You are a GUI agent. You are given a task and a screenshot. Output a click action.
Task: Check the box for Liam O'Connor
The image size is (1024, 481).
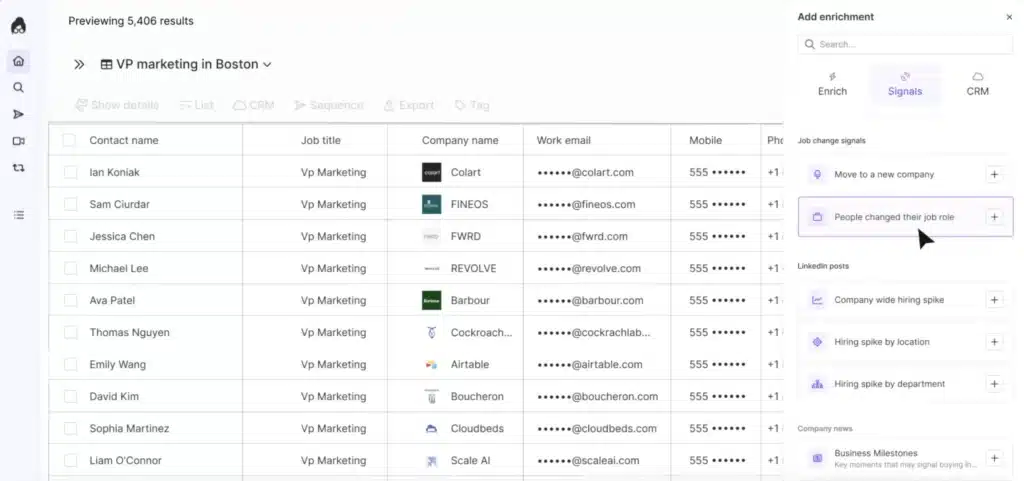[x=71, y=460]
